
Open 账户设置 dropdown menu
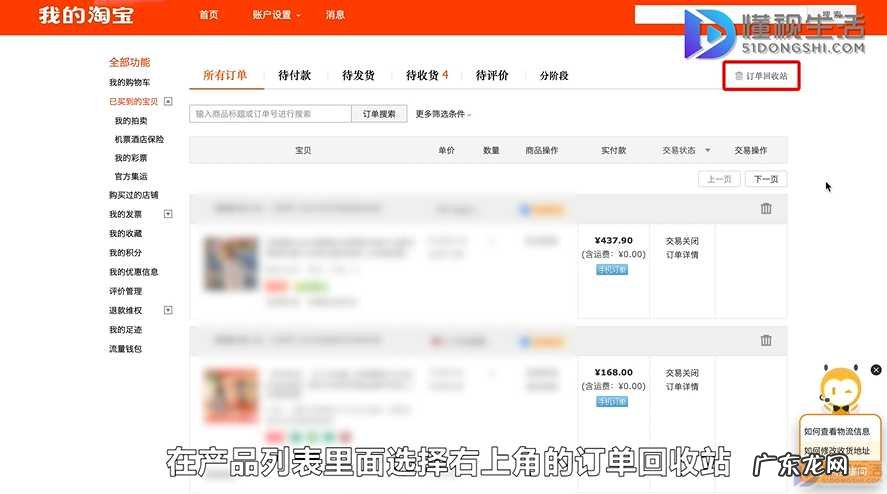[x=276, y=15]
